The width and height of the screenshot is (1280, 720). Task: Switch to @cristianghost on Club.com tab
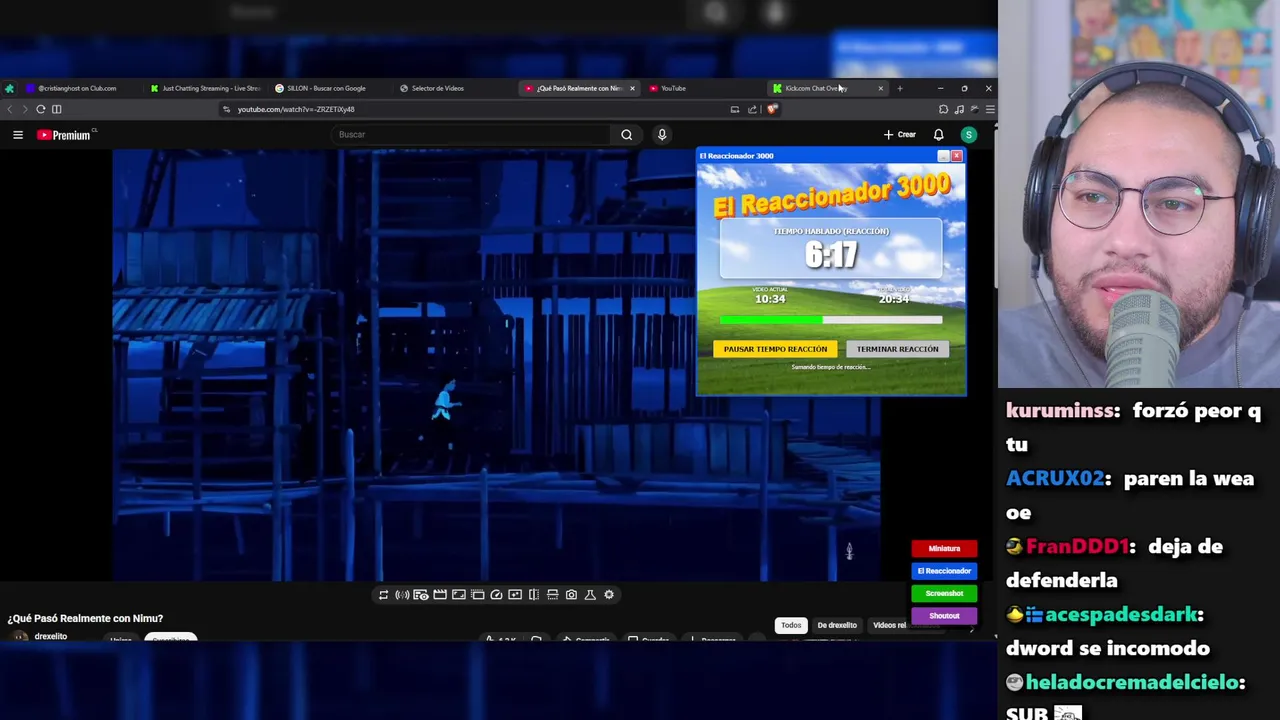(76, 88)
